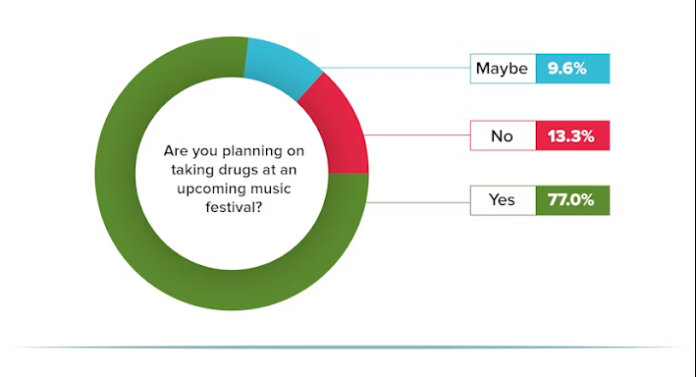This screenshot has width=696, height=377.
Task: Click 'Are you planning on' text line
Action: tap(233, 151)
